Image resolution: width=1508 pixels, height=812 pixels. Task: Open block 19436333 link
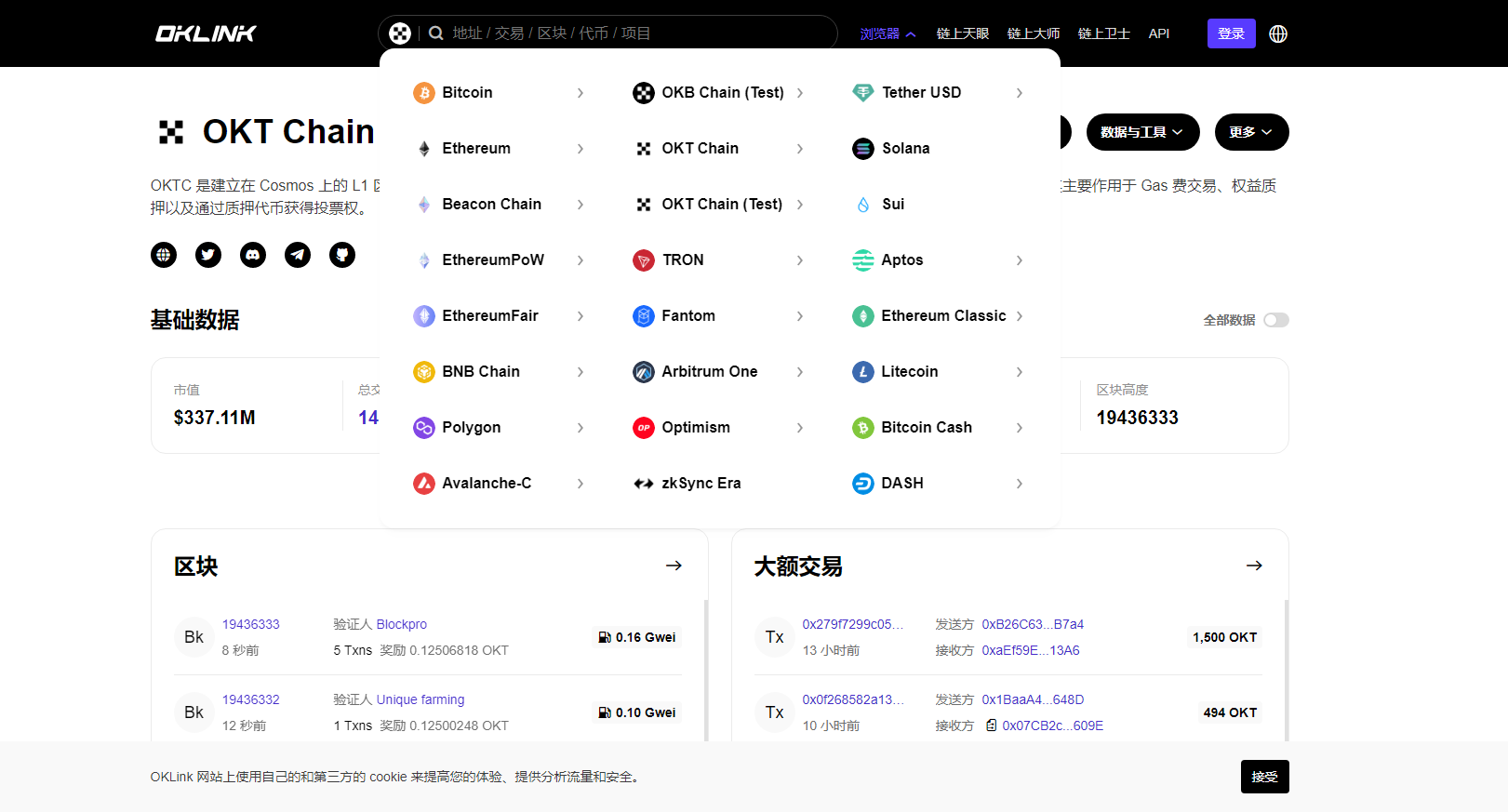[251, 624]
